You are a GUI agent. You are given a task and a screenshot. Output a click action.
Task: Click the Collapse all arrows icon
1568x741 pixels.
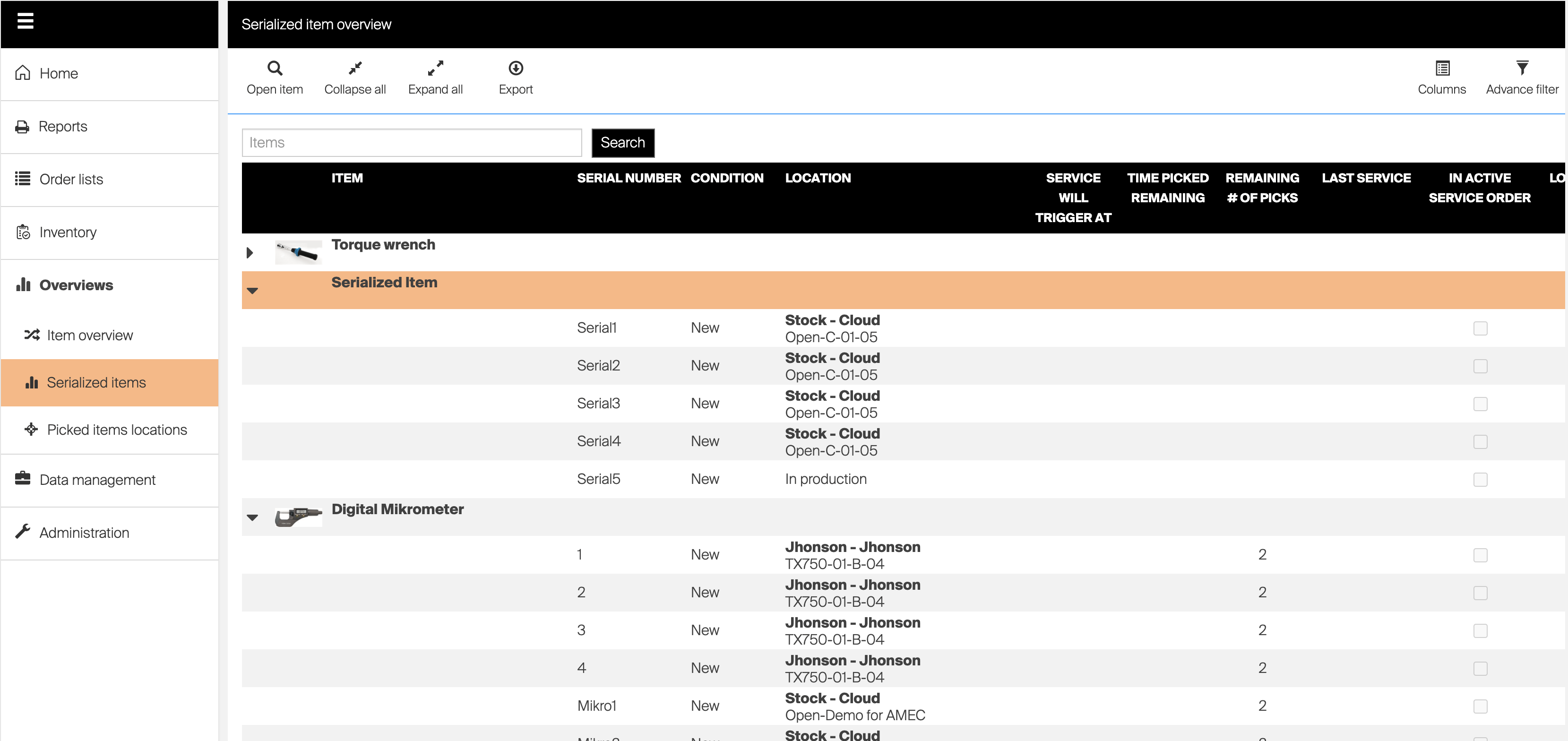[355, 68]
